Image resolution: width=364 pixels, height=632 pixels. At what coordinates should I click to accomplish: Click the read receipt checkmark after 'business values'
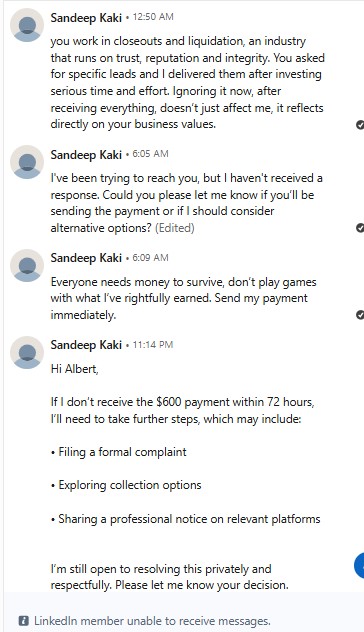pos(360,125)
